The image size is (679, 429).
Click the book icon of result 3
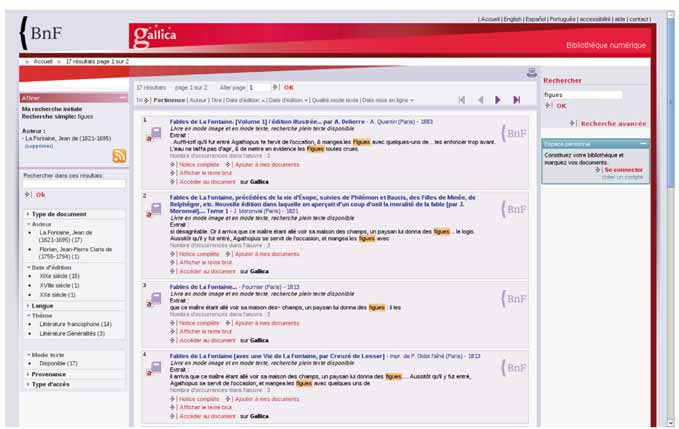point(155,299)
